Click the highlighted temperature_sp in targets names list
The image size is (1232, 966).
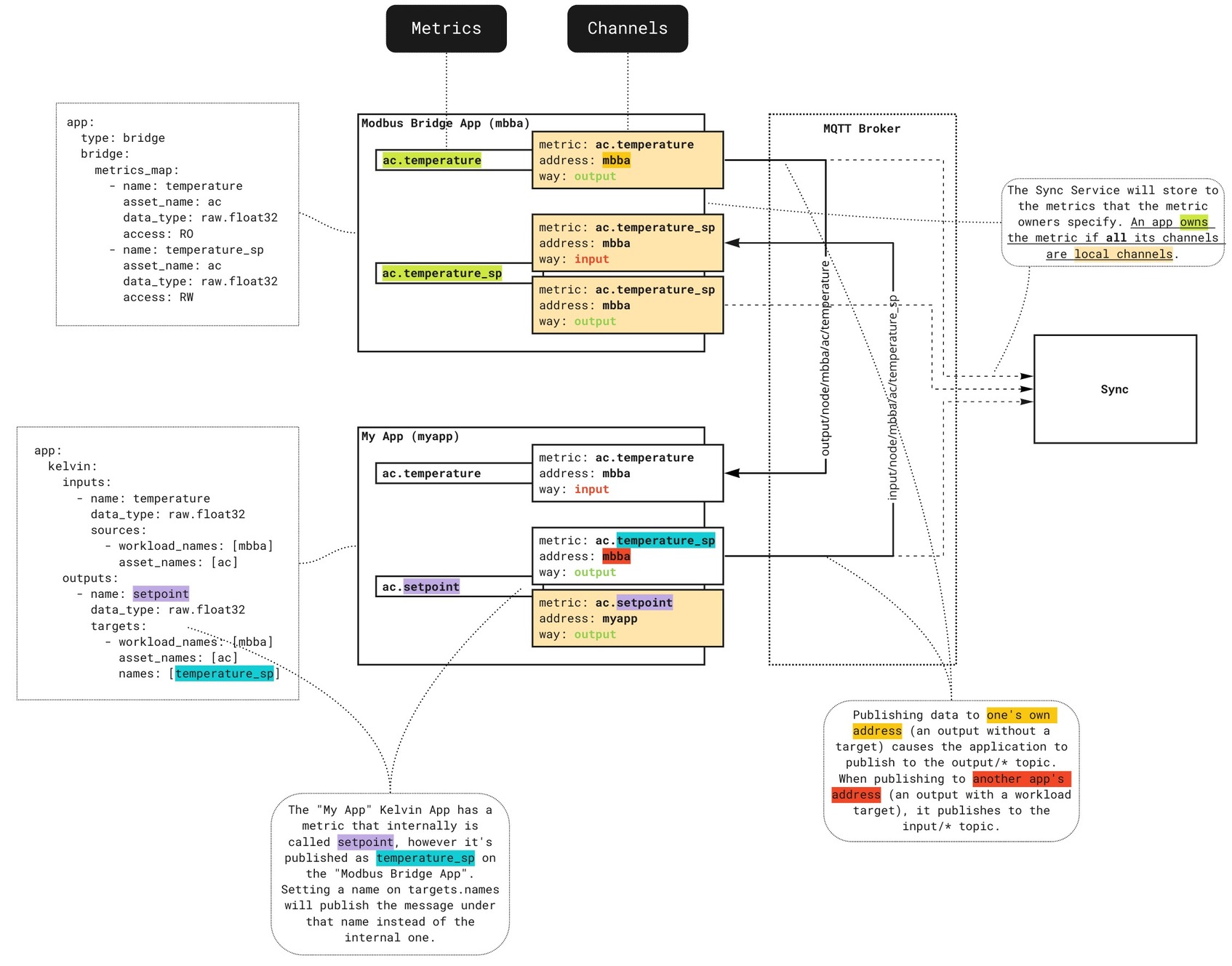click(225, 674)
